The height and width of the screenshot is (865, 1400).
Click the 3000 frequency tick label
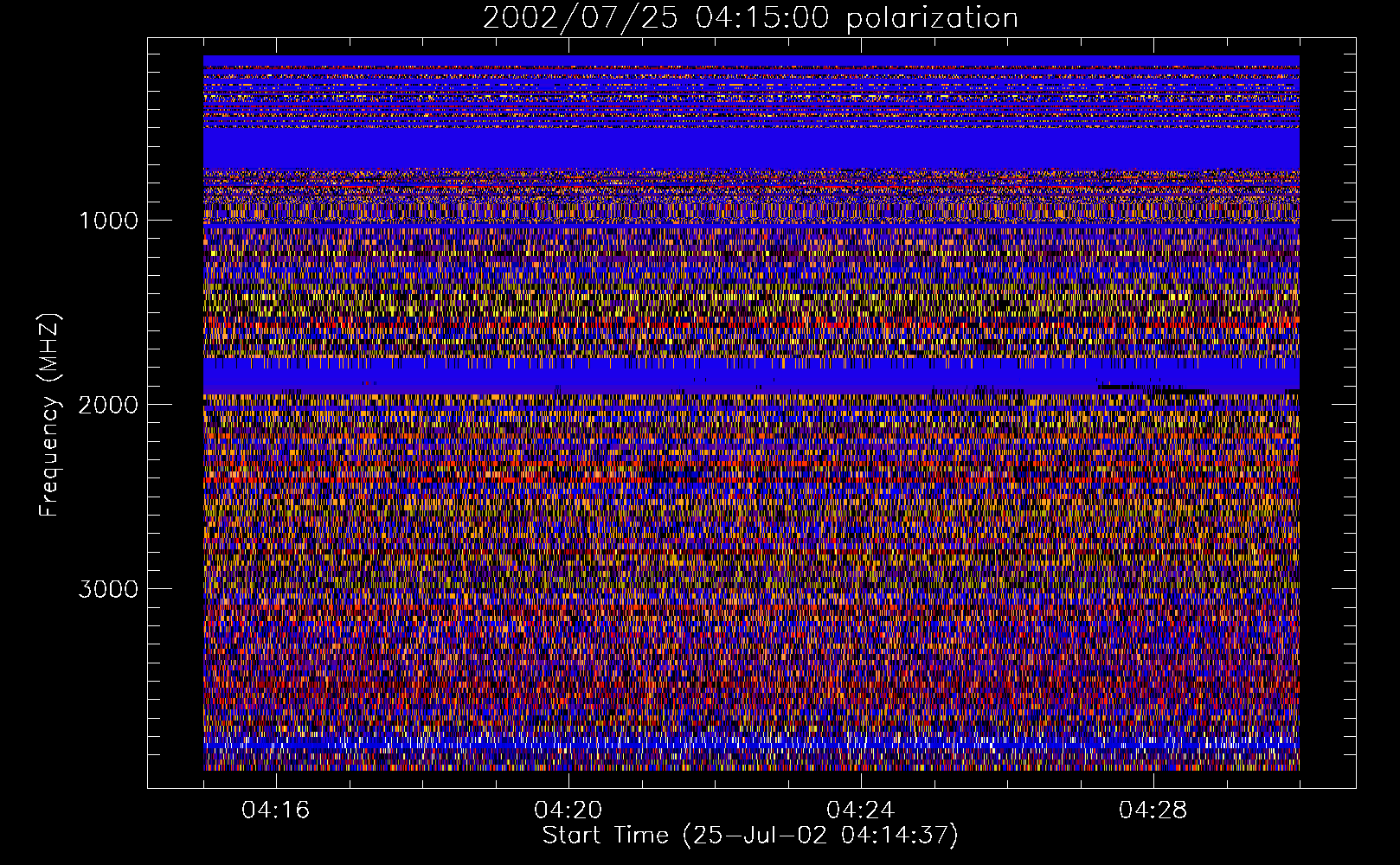[x=108, y=589]
